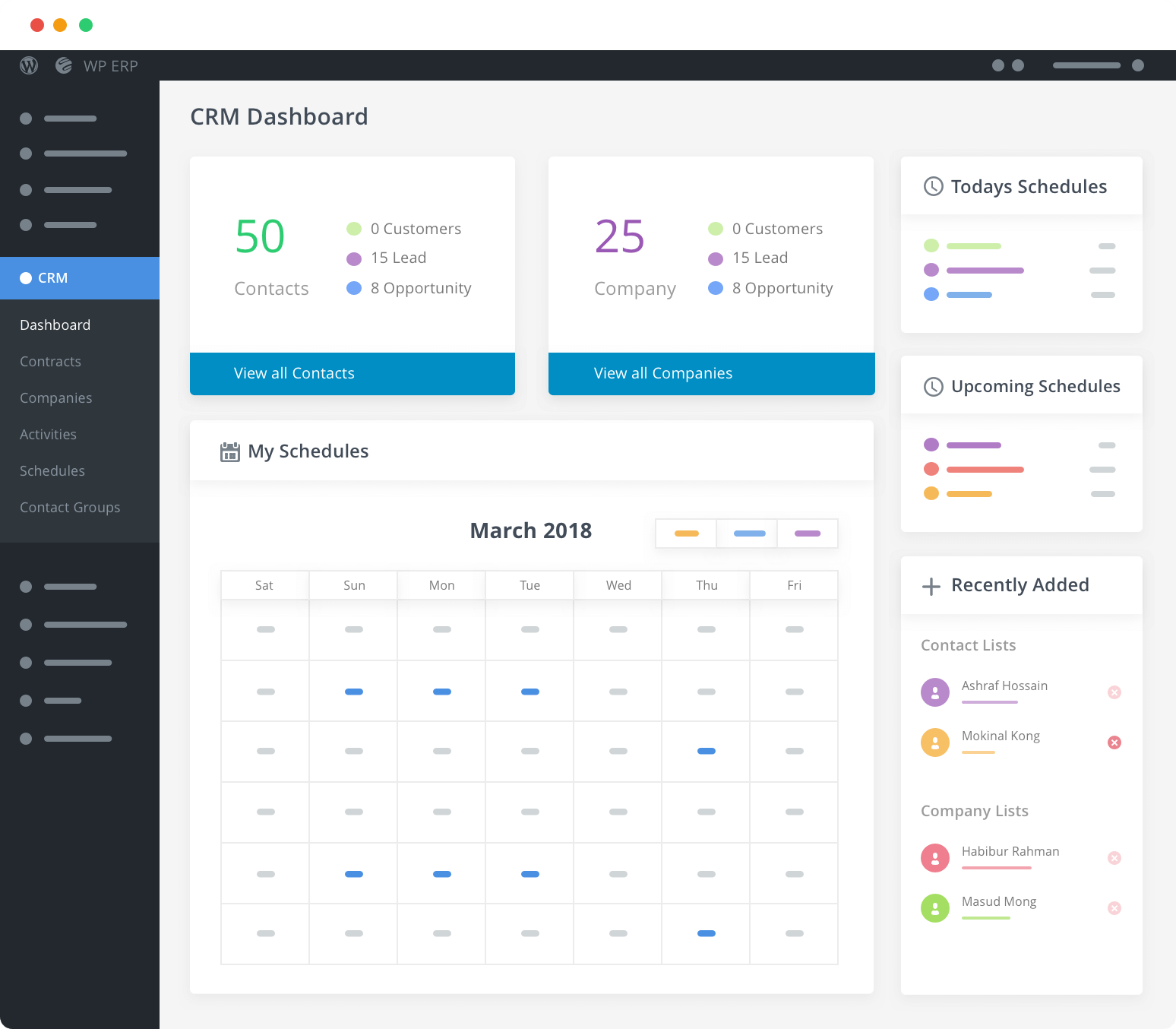Click the calendar icon next to My Schedules
Screen dimensions: 1176x1029
[230, 451]
